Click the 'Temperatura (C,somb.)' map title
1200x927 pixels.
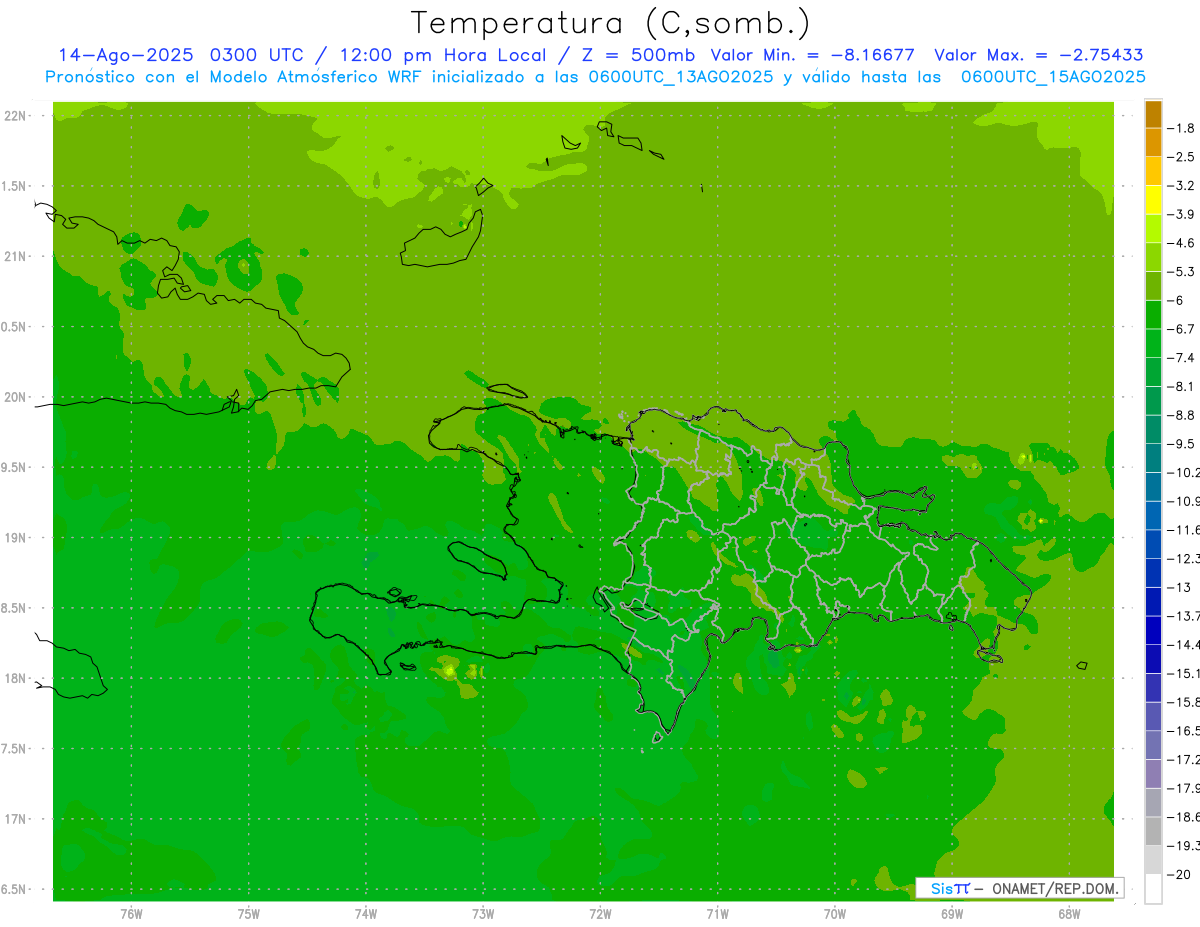pos(610,23)
